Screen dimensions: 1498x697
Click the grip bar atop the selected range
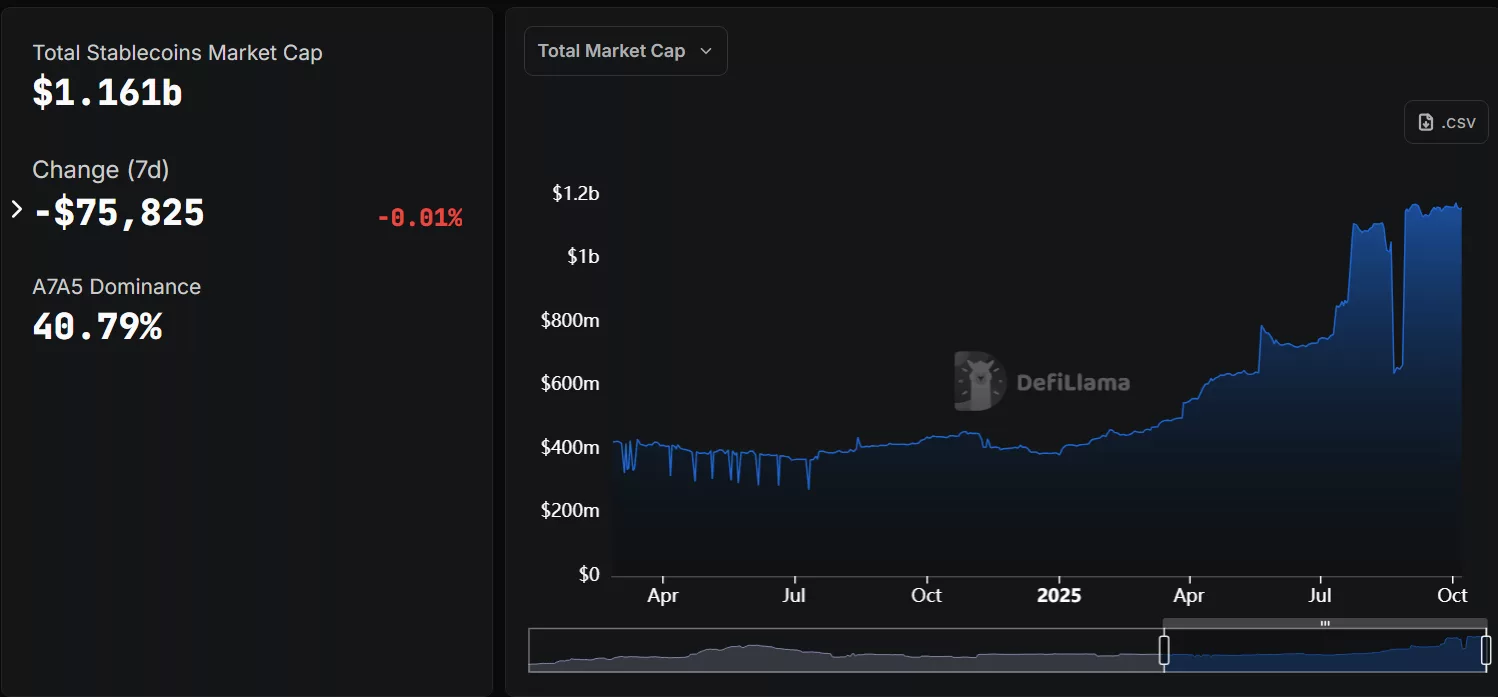pos(1325,623)
